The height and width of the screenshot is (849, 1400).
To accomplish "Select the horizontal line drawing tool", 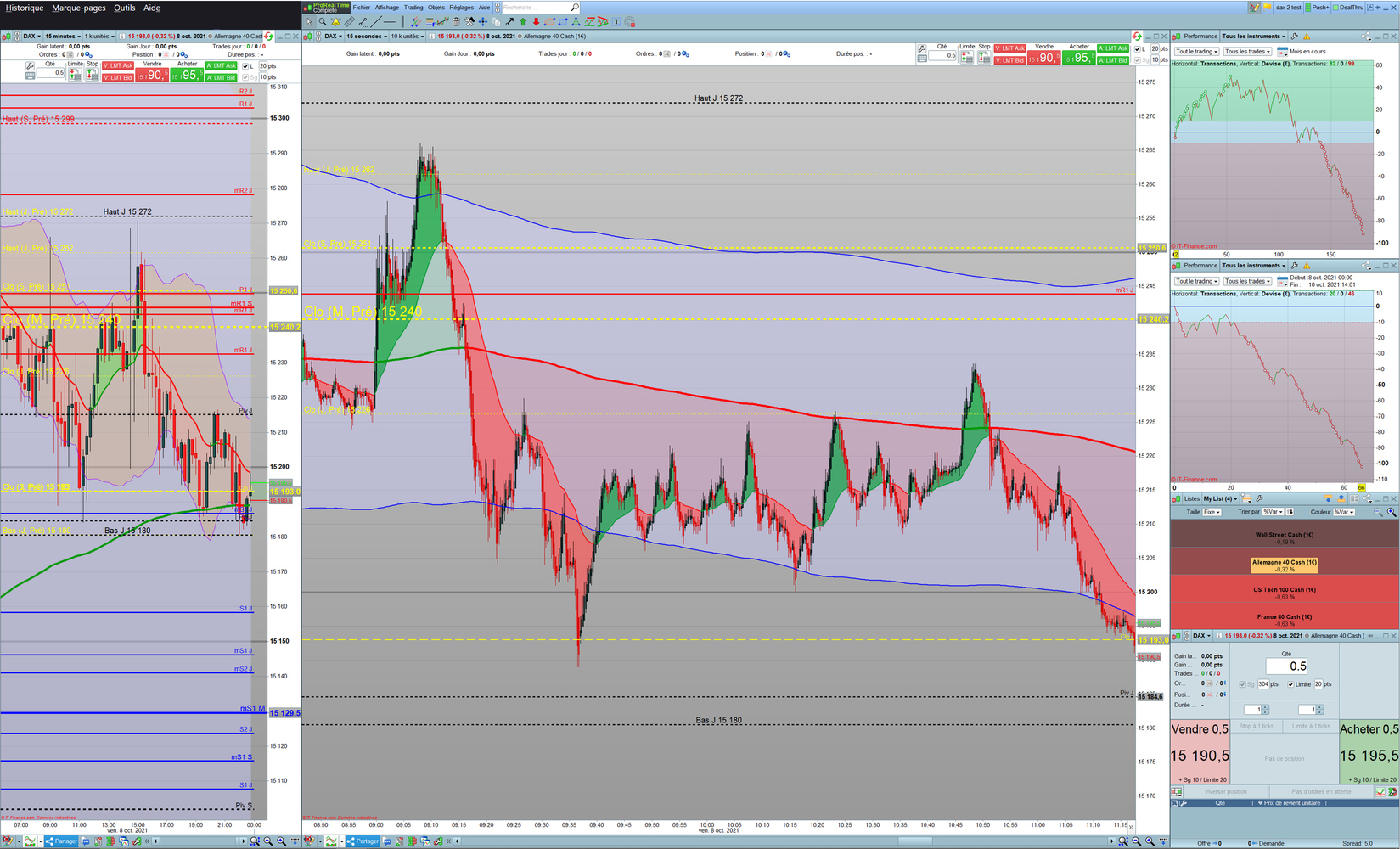I will pos(390,22).
